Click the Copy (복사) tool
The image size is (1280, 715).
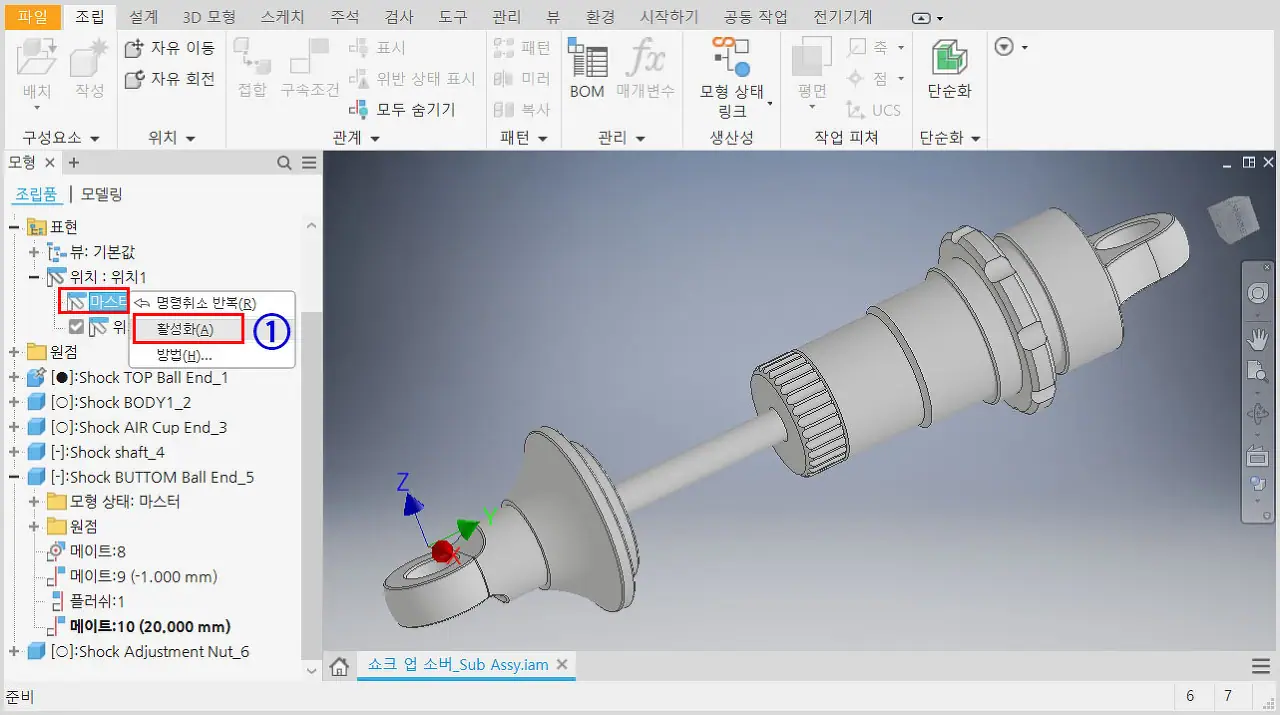(x=523, y=109)
